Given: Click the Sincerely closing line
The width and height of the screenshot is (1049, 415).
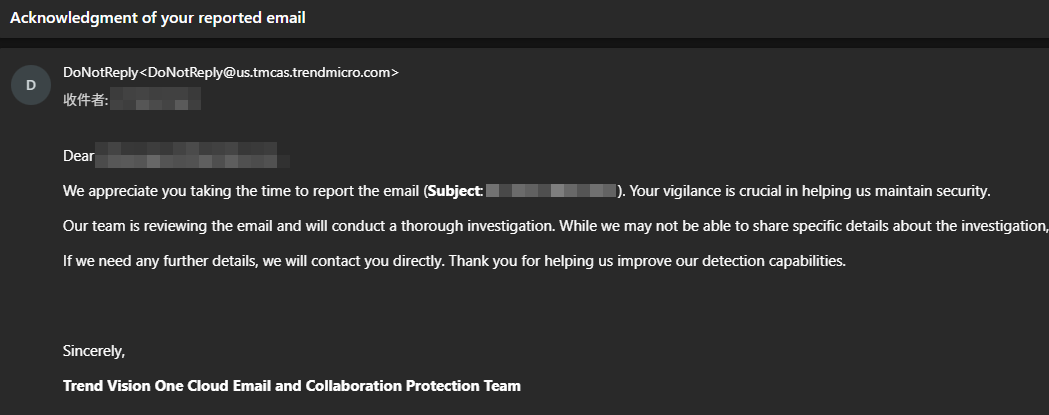Looking at the screenshot, I should (x=94, y=351).
